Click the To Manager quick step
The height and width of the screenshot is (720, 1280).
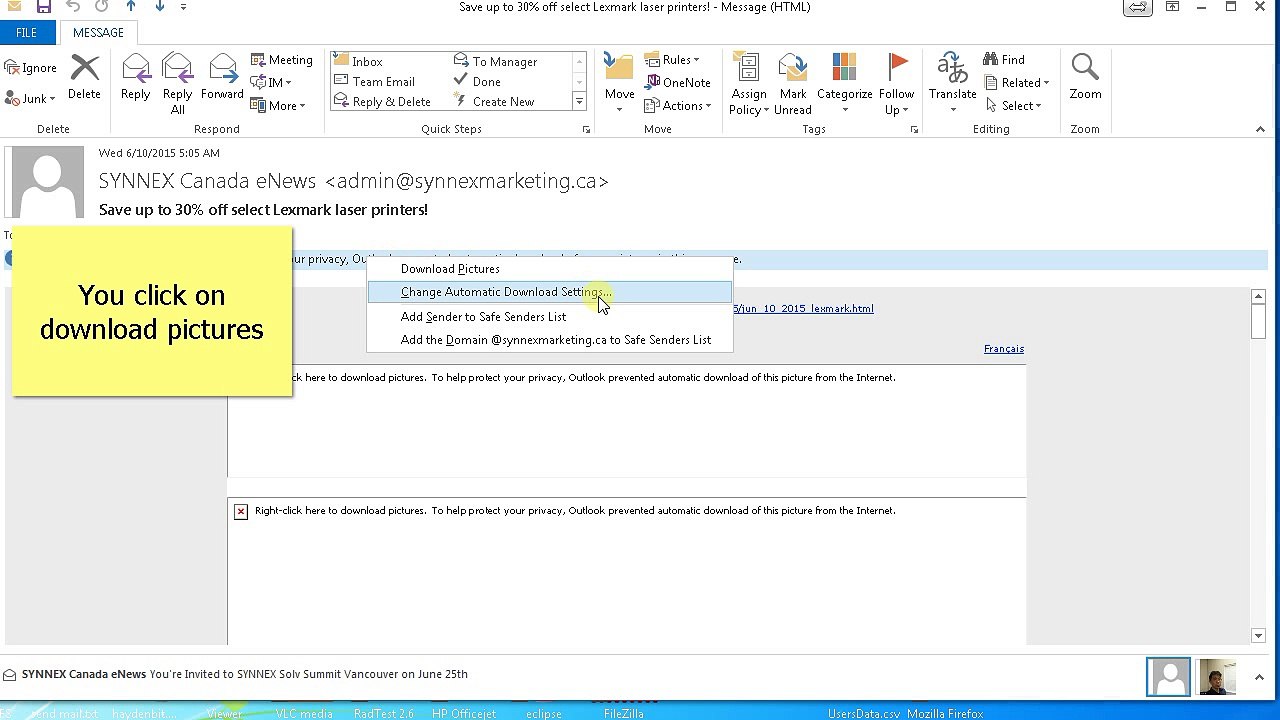(495, 62)
